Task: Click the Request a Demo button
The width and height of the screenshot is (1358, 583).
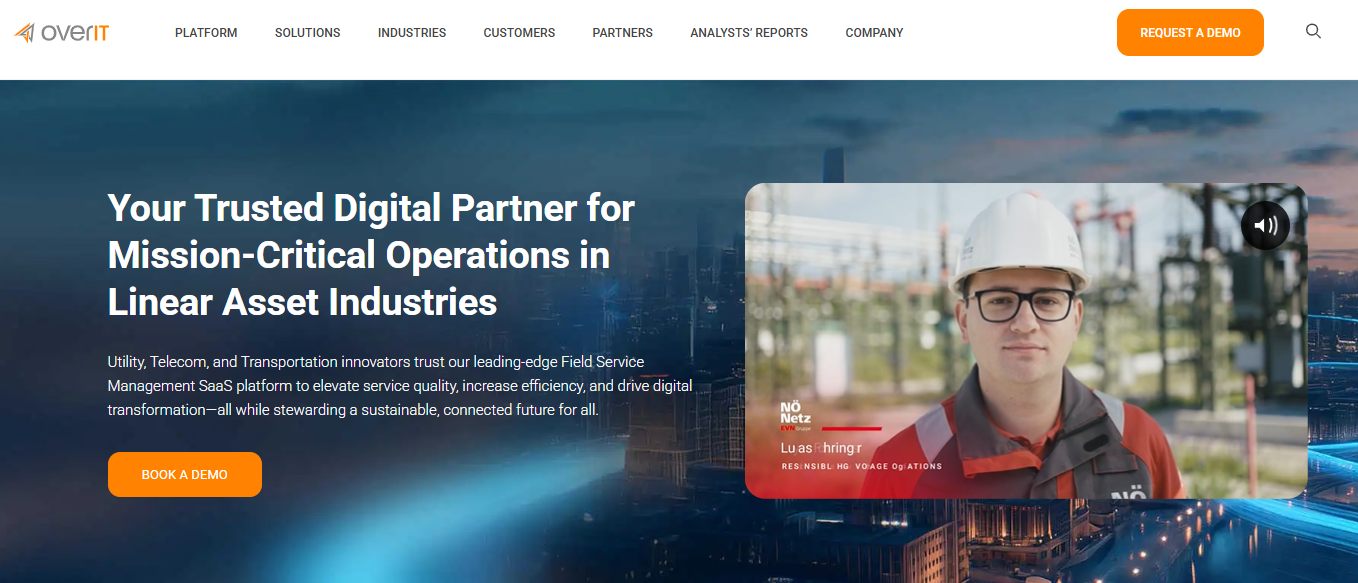Action: [x=1190, y=33]
